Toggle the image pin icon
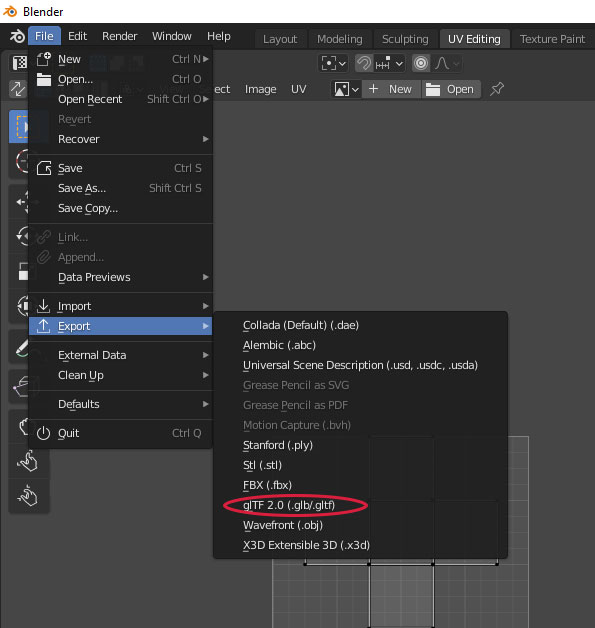Image resolution: width=595 pixels, height=628 pixels. (497, 89)
